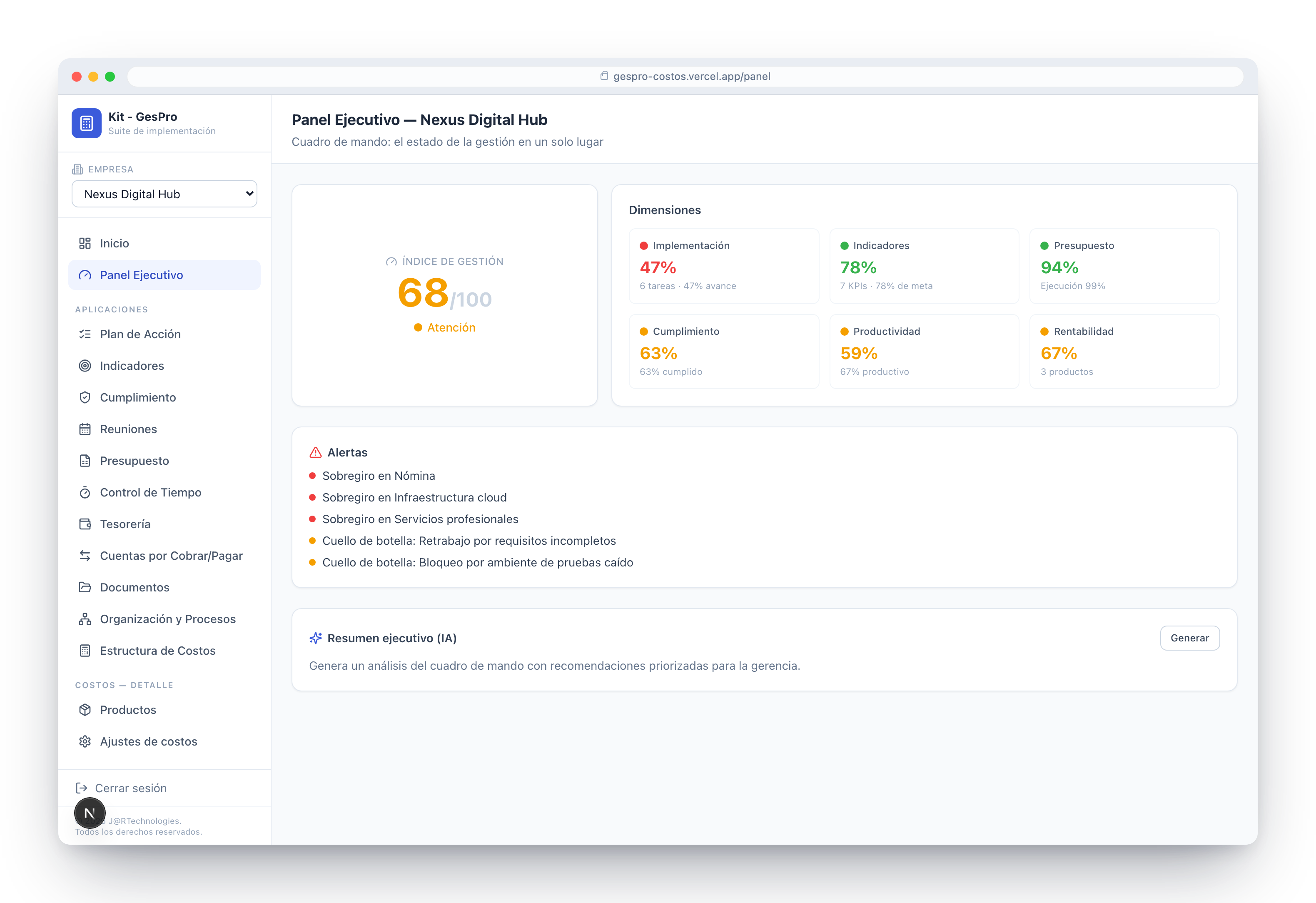Open the Nexus Digital Hub company dropdown
Screen dimensions: 1316x903
pos(164,195)
